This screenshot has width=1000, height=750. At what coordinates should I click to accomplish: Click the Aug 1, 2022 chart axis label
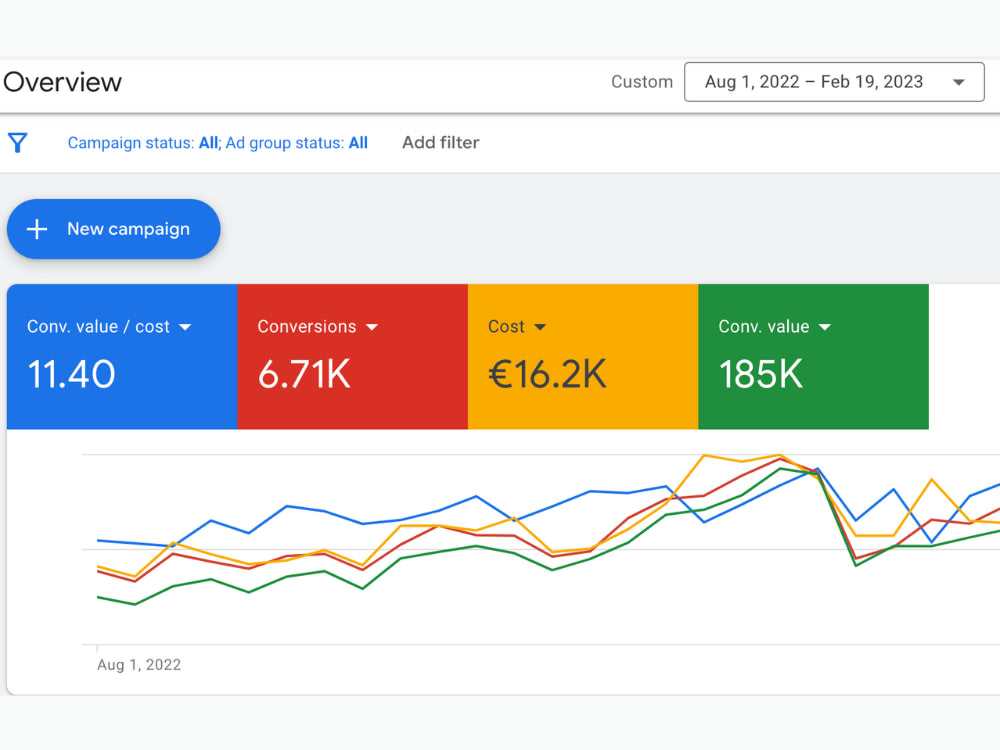(x=139, y=665)
